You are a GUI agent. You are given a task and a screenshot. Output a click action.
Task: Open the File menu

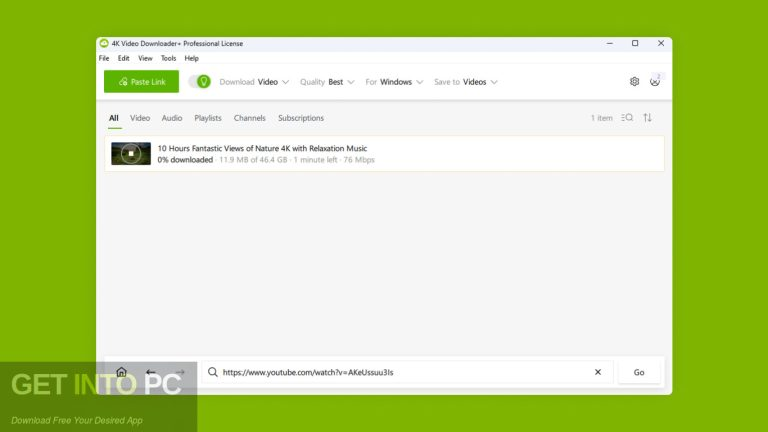click(x=104, y=58)
